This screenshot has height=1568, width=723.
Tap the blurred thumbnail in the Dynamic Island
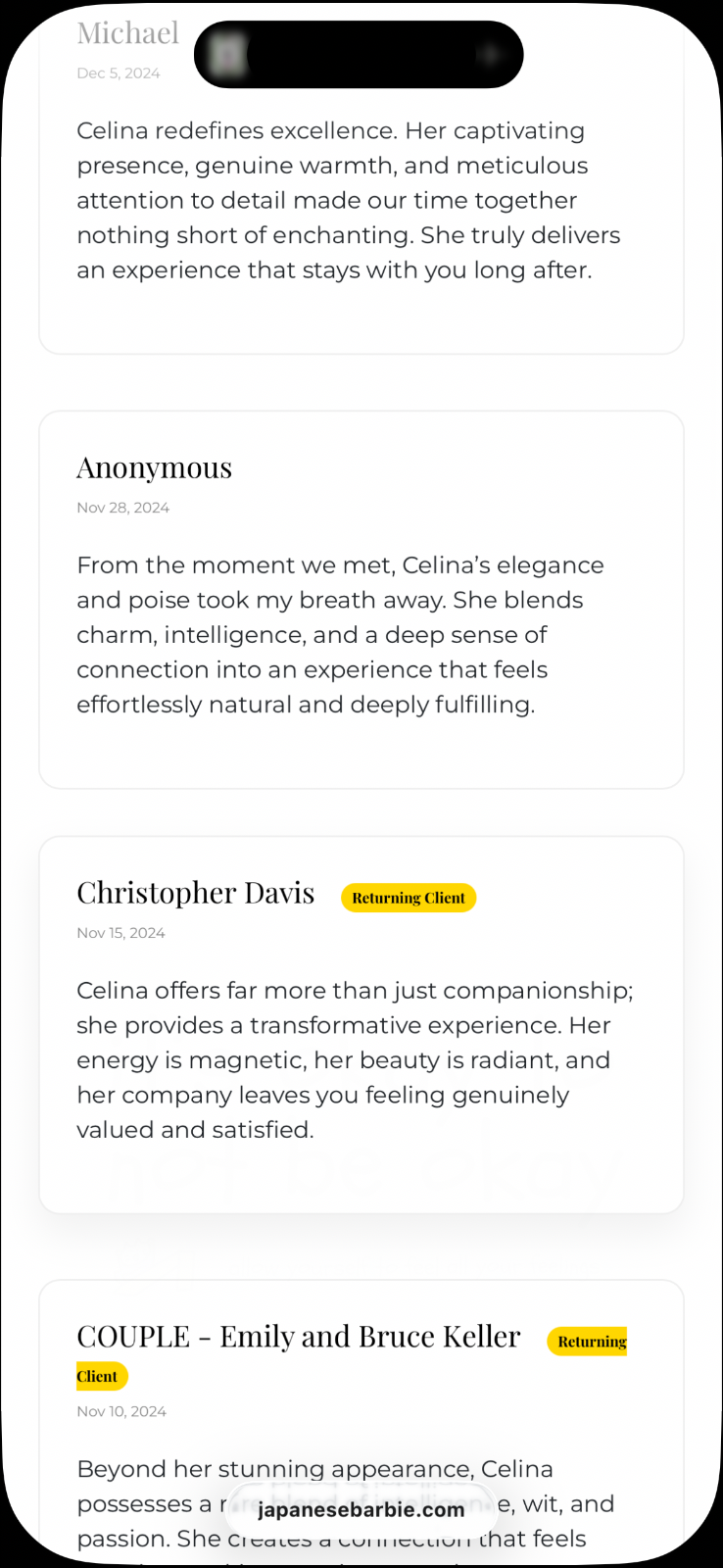[229, 55]
